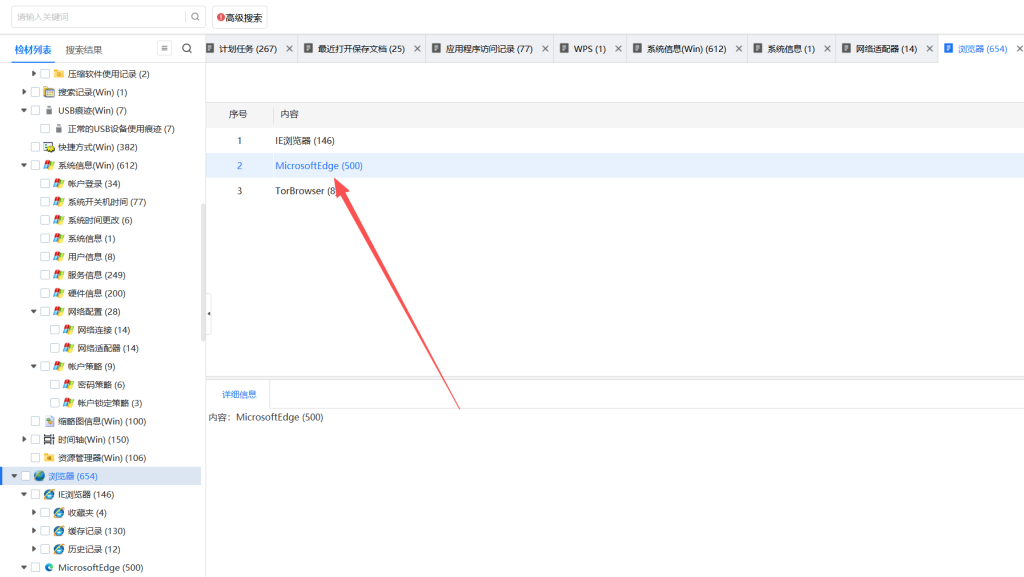This screenshot has height=577, width=1024.
Task: Click the left panel vertical scrollbar
Action: (203, 270)
